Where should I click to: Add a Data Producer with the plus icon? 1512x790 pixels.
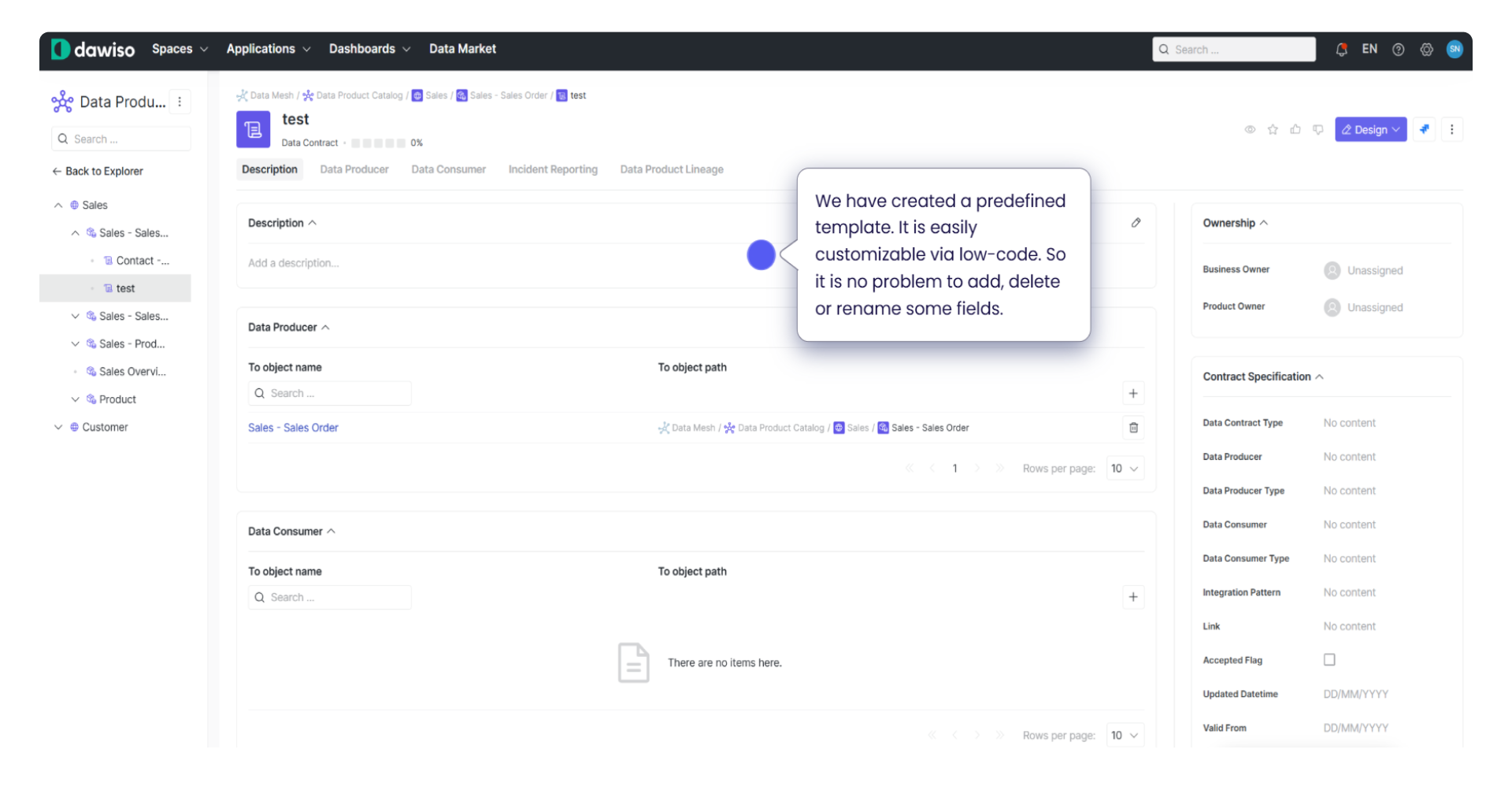pyautogui.click(x=1133, y=393)
